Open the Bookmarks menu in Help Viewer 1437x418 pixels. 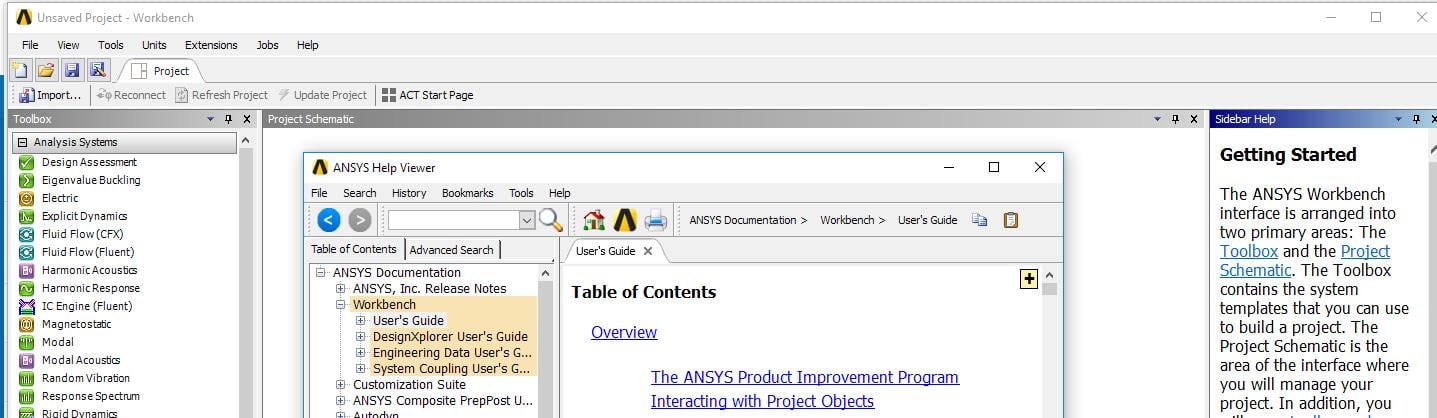468,193
